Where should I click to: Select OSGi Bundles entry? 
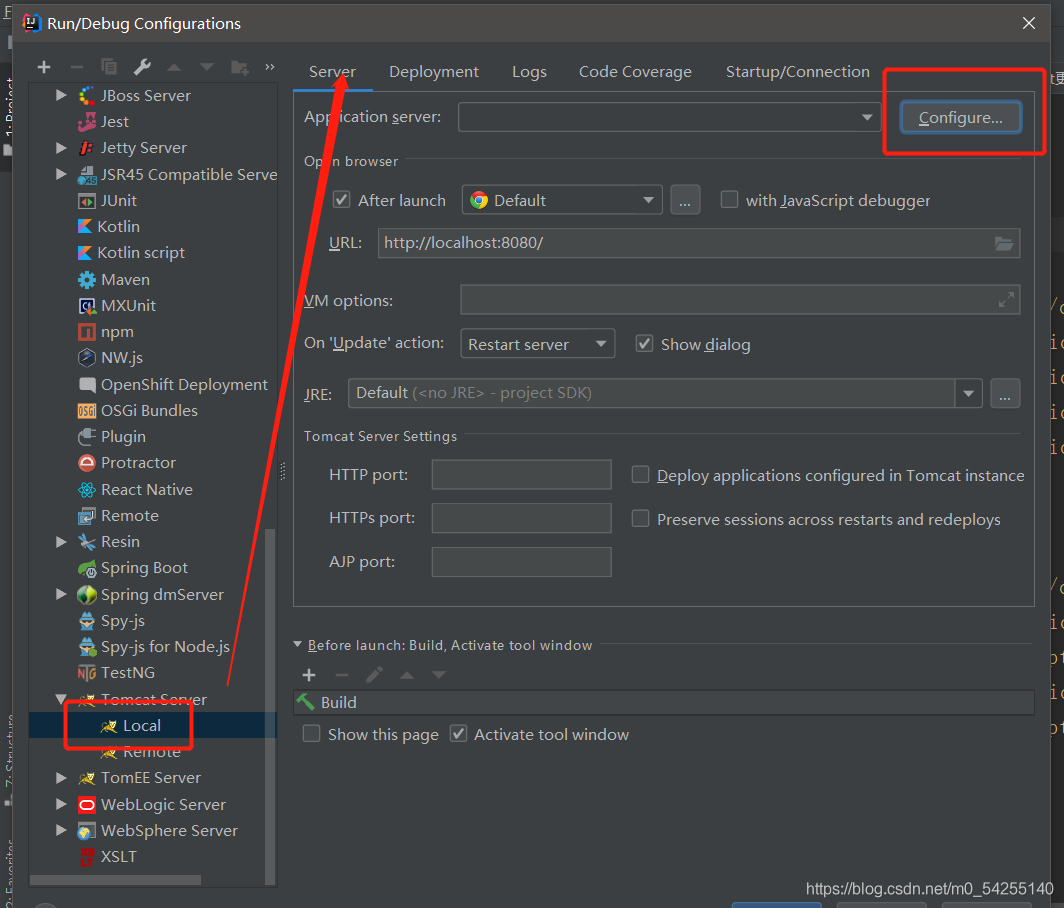pyautogui.click(x=138, y=411)
